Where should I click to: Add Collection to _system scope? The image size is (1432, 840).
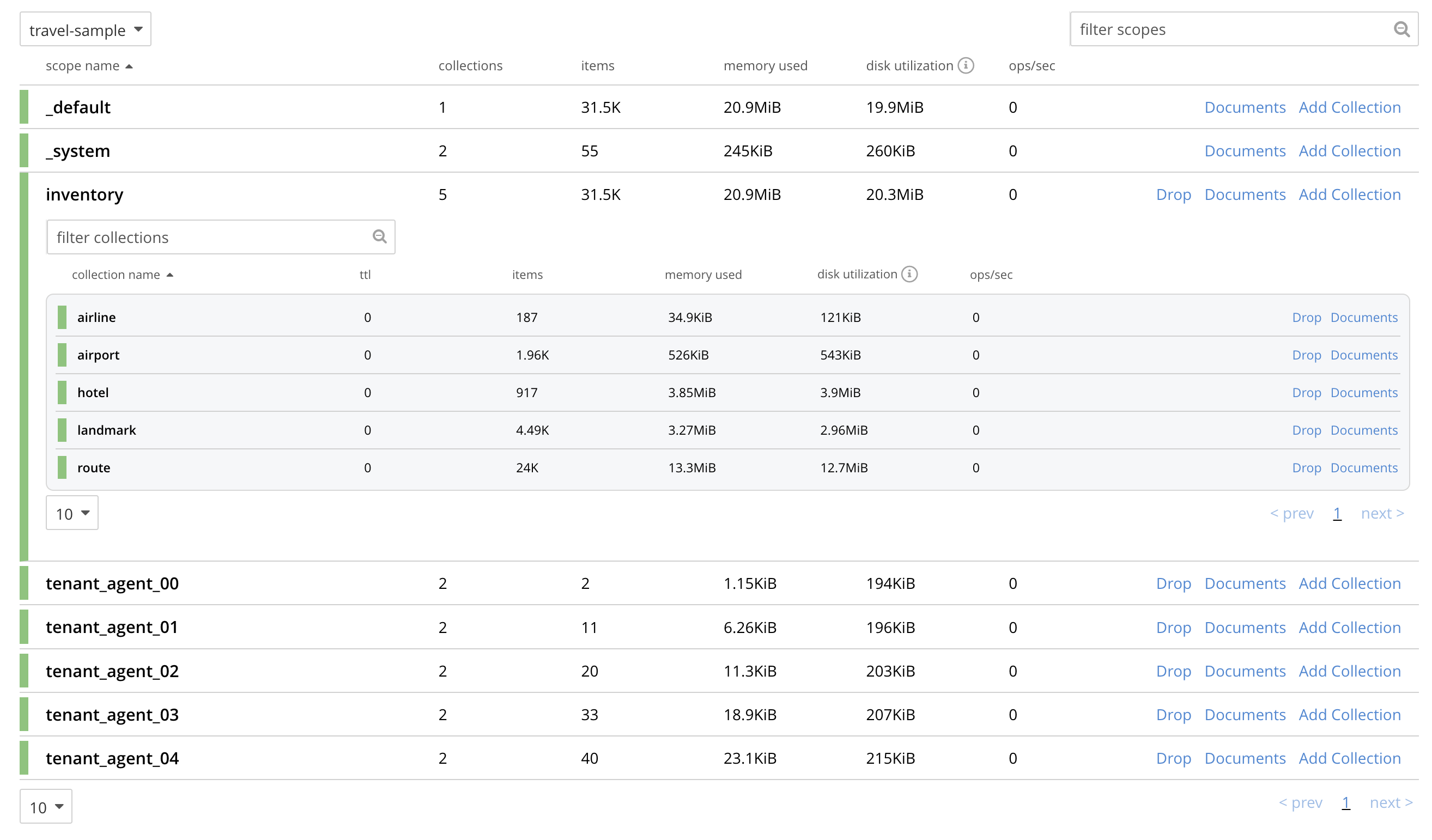click(1349, 151)
